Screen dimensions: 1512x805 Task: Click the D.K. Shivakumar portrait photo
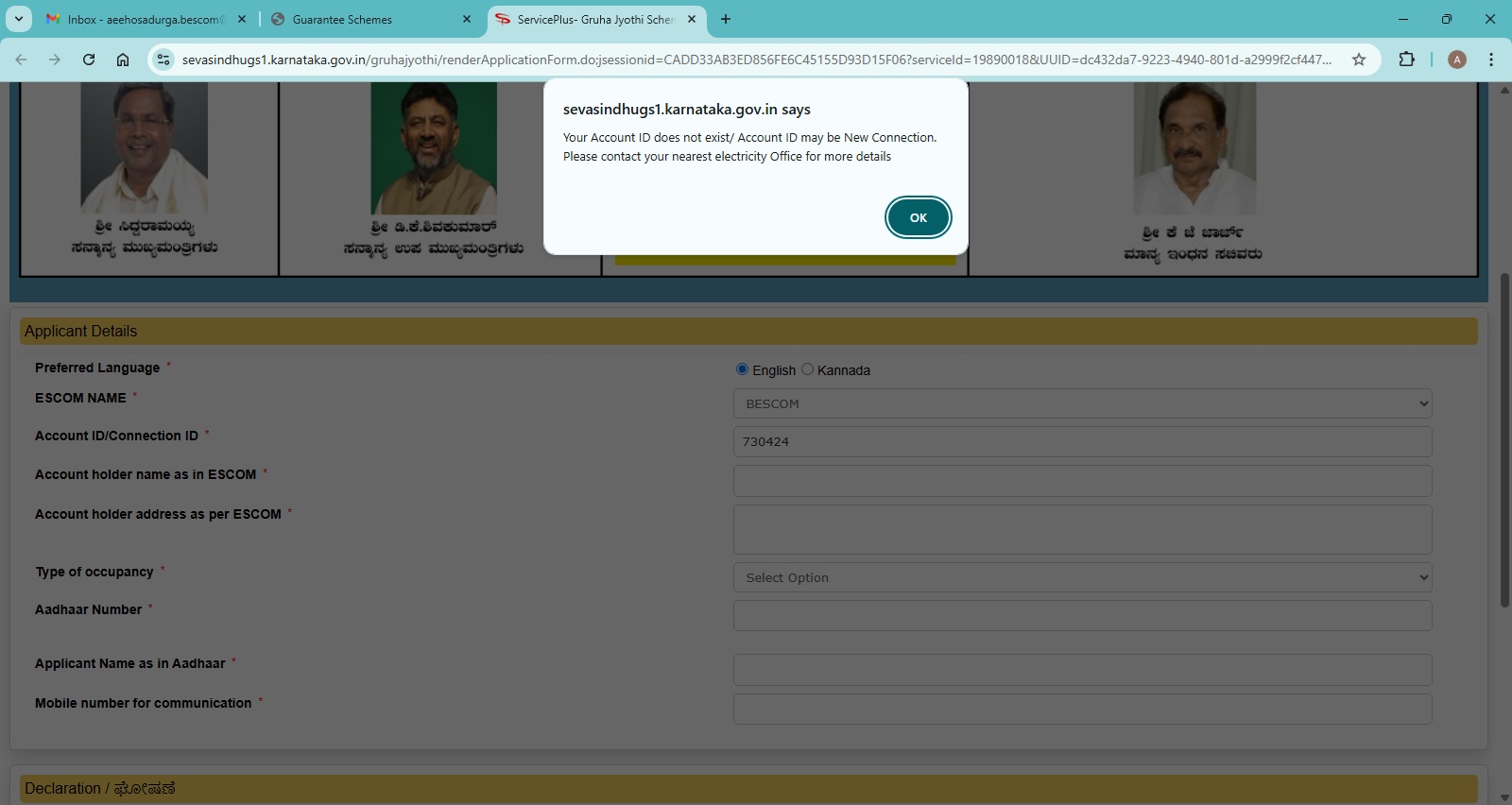pos(434,147)
